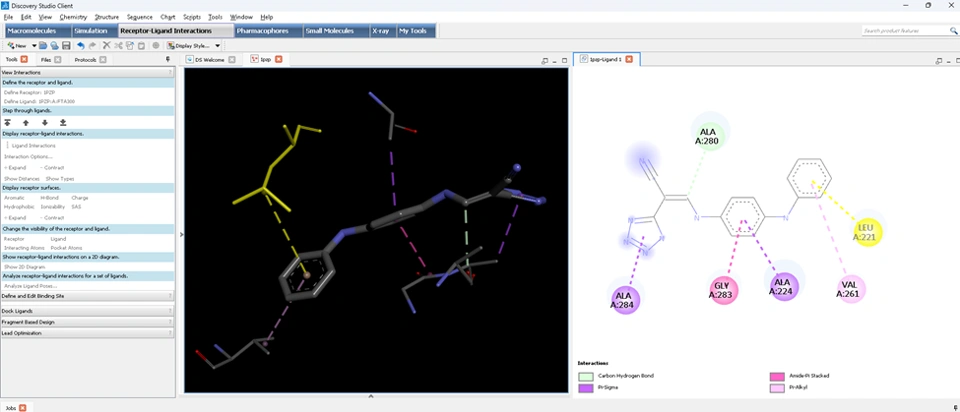The width and height of the screenshot is (960, 412).
Task: Expand Define and Edit Binding Site
Action: pos(33,296)
